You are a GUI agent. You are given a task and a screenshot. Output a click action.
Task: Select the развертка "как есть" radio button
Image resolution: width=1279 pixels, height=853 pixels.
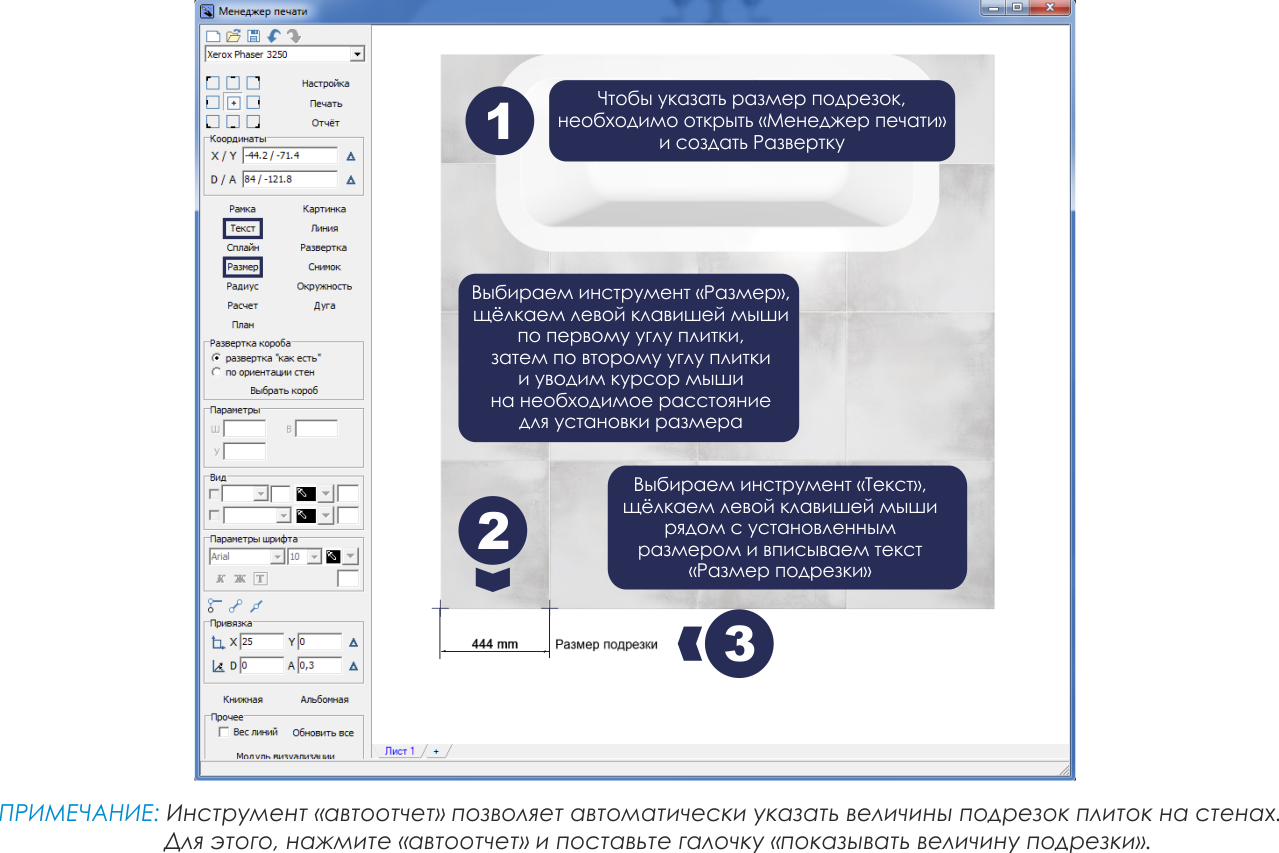coord(216,357)
